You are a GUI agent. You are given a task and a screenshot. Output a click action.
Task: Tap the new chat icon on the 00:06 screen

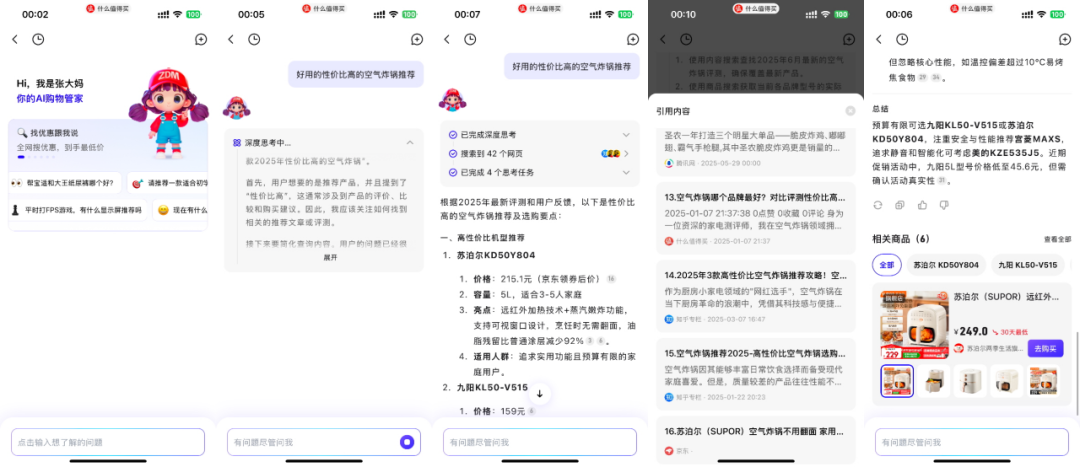coord(1065,40)
